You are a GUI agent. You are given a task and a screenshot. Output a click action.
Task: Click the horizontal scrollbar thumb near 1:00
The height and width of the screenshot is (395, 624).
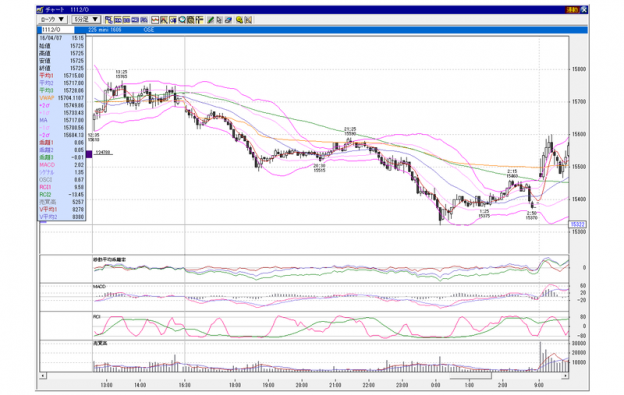470,376
